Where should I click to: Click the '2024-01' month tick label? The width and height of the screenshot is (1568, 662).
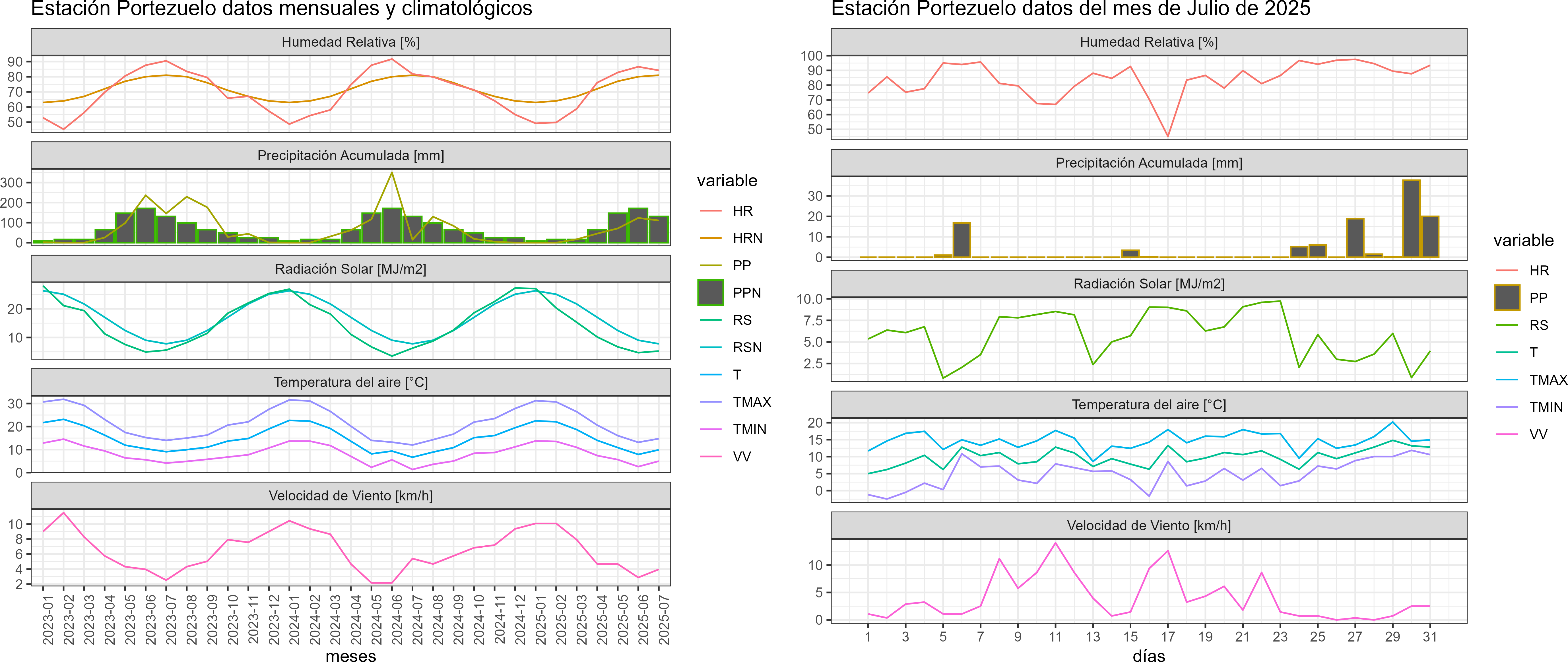294,620
